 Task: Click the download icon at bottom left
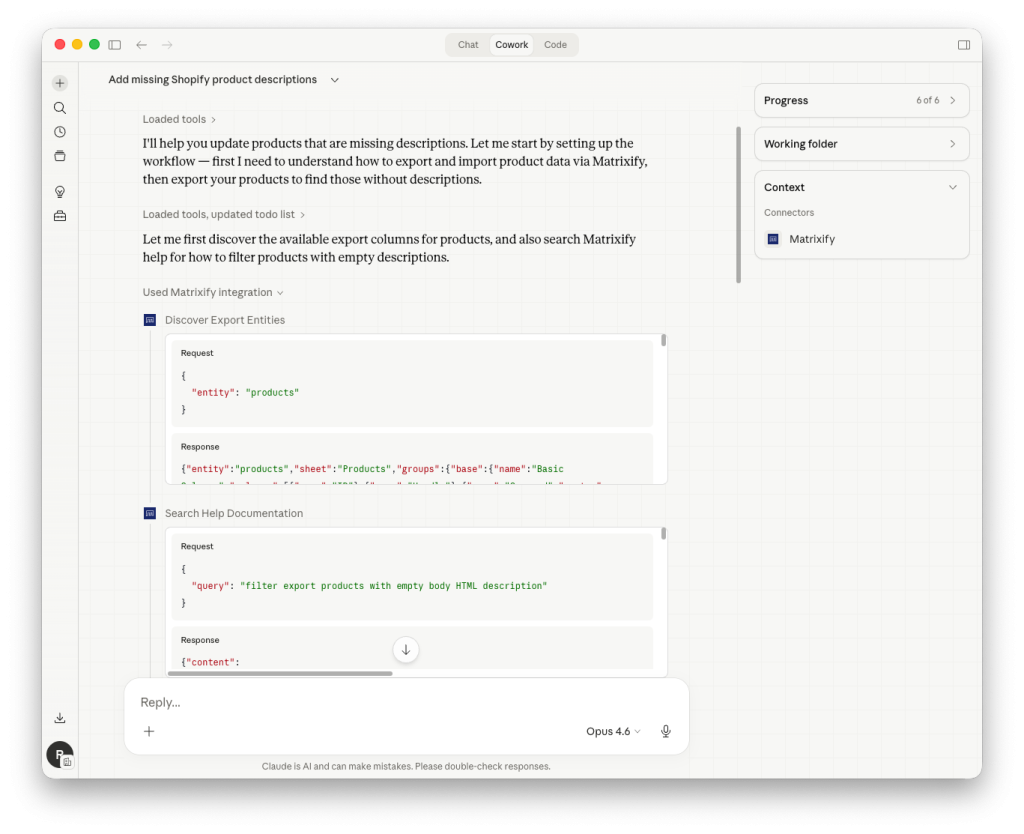coord(60,717)
